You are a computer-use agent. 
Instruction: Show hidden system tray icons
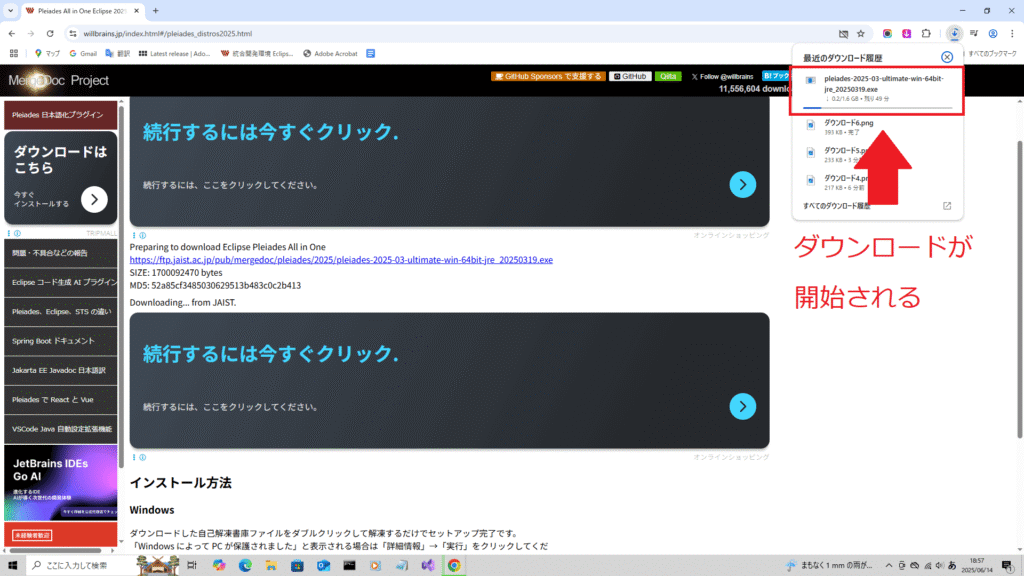coord(888,566)
